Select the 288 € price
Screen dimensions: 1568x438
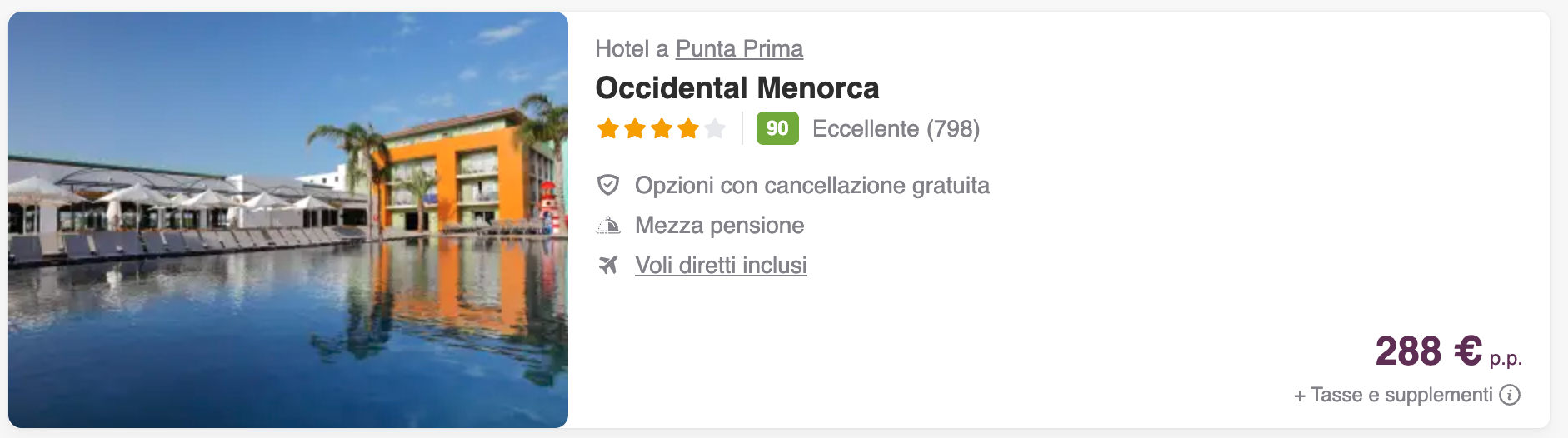1428,351
